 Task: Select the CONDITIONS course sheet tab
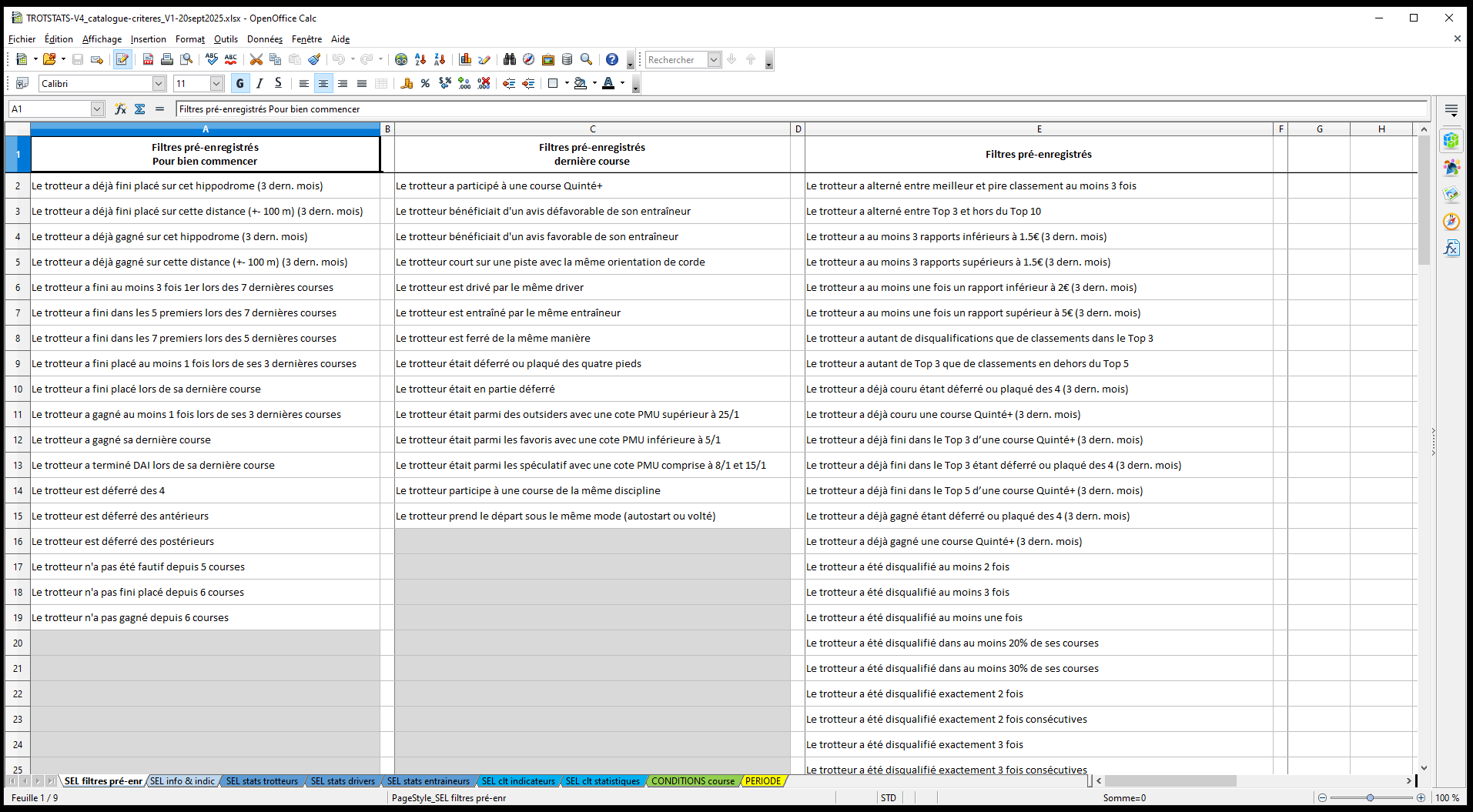pos(692,780)
